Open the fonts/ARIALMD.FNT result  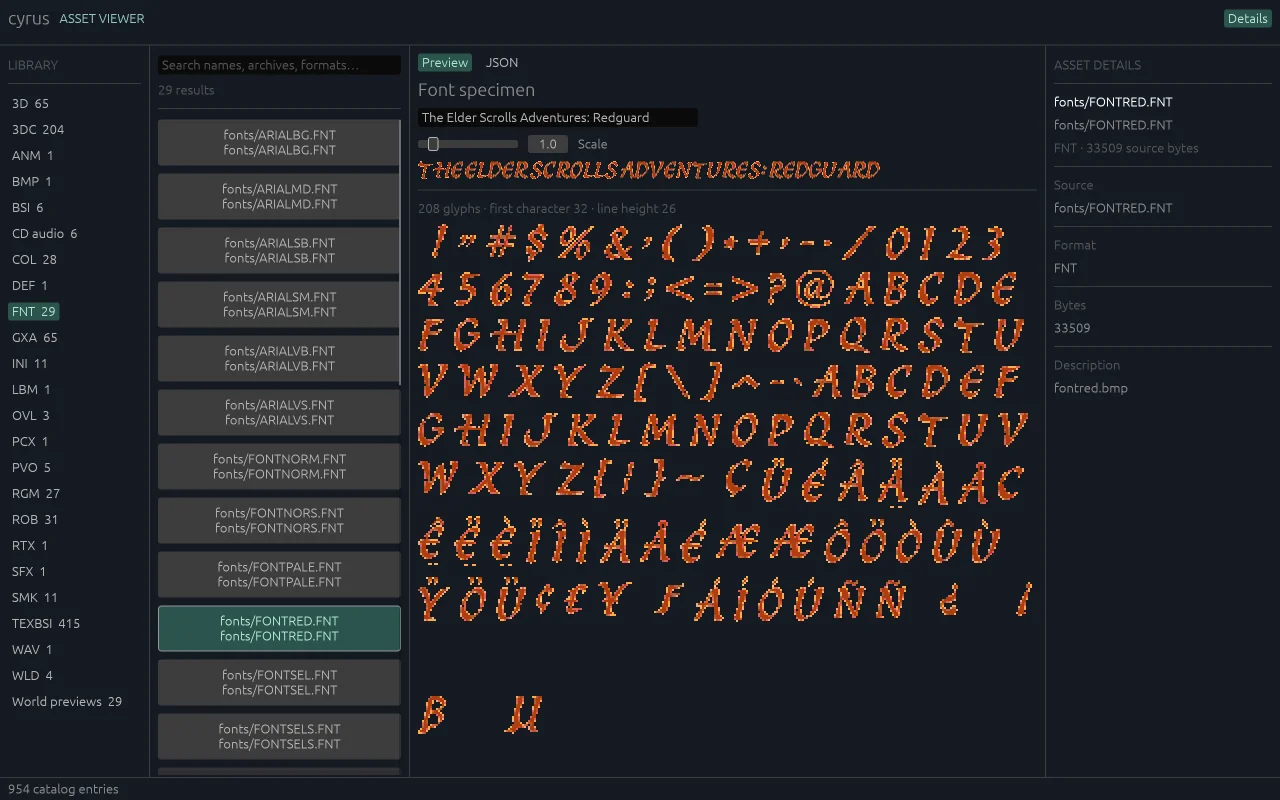[x=279, y=196]
